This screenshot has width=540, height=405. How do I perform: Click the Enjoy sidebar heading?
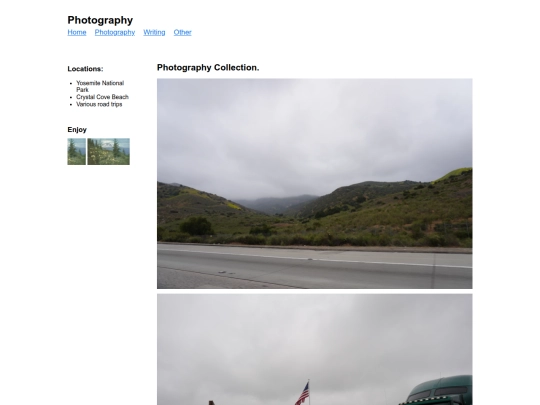tap(77, 130)
